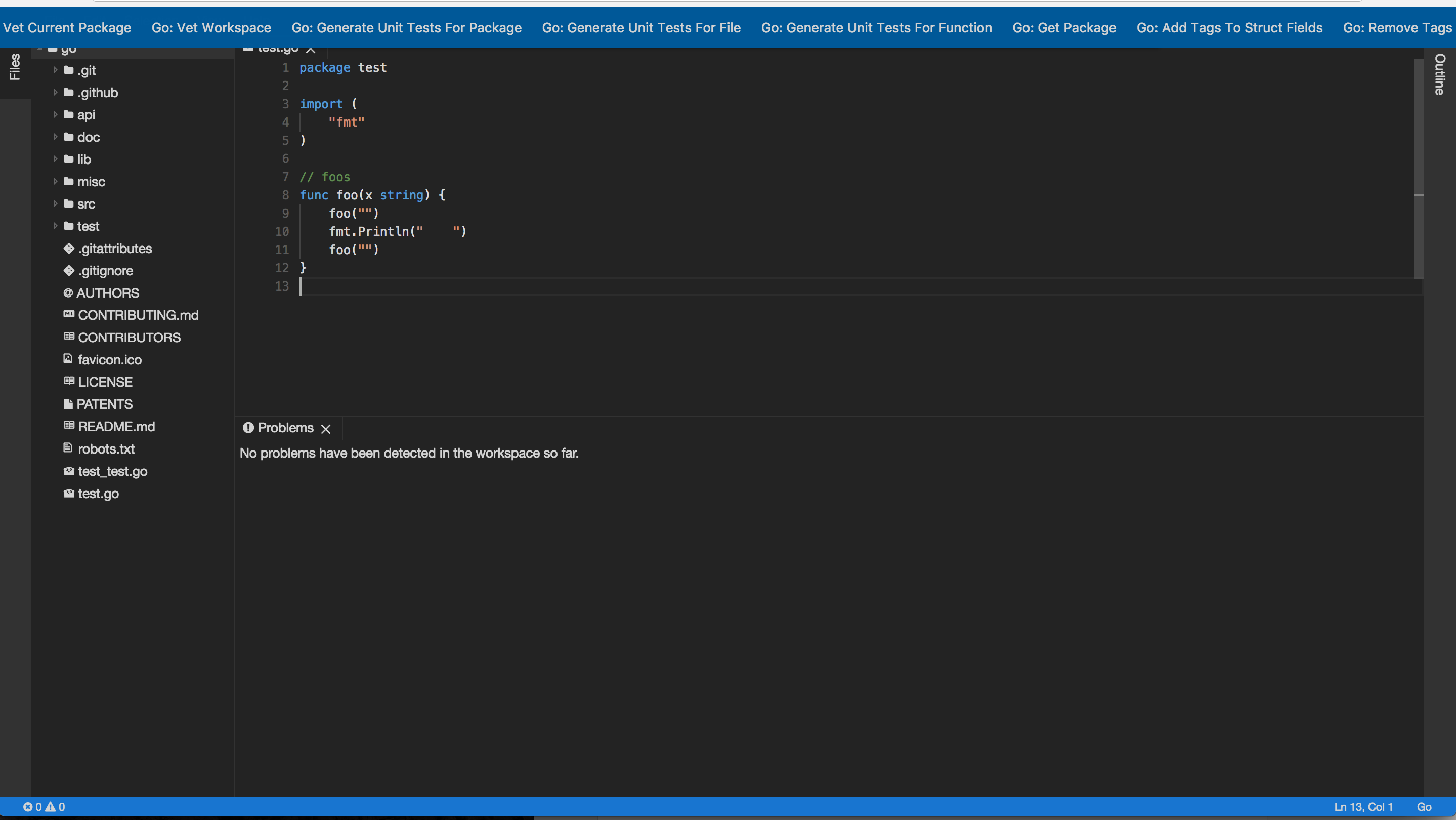The height and width of the screenshot is (820, 1456).
Task: Open the Outline side panel tab
Action: 1440,74
